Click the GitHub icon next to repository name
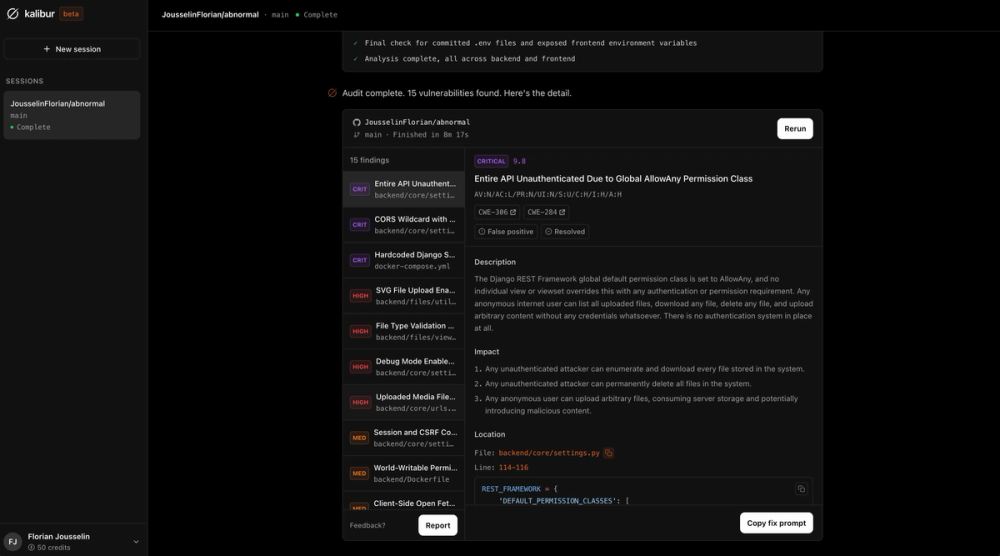 (357, 122)
